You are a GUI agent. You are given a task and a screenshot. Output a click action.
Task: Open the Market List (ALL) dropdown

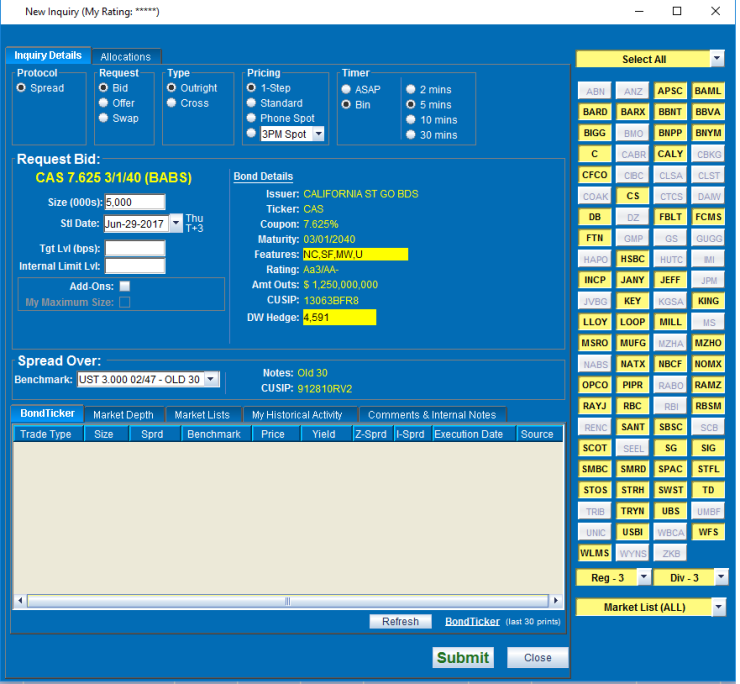coord(716,607)
